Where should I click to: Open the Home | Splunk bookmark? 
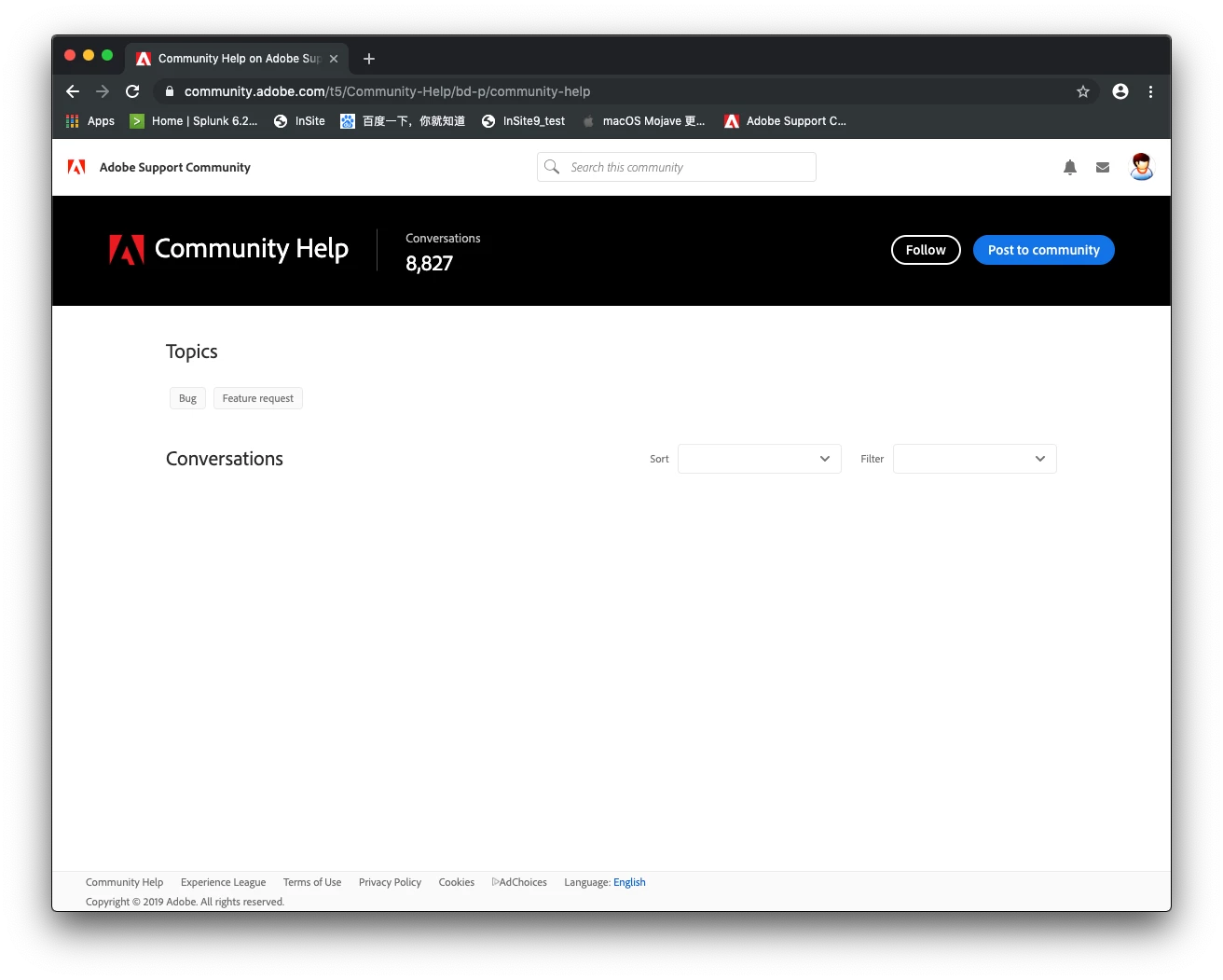(194, 121)
